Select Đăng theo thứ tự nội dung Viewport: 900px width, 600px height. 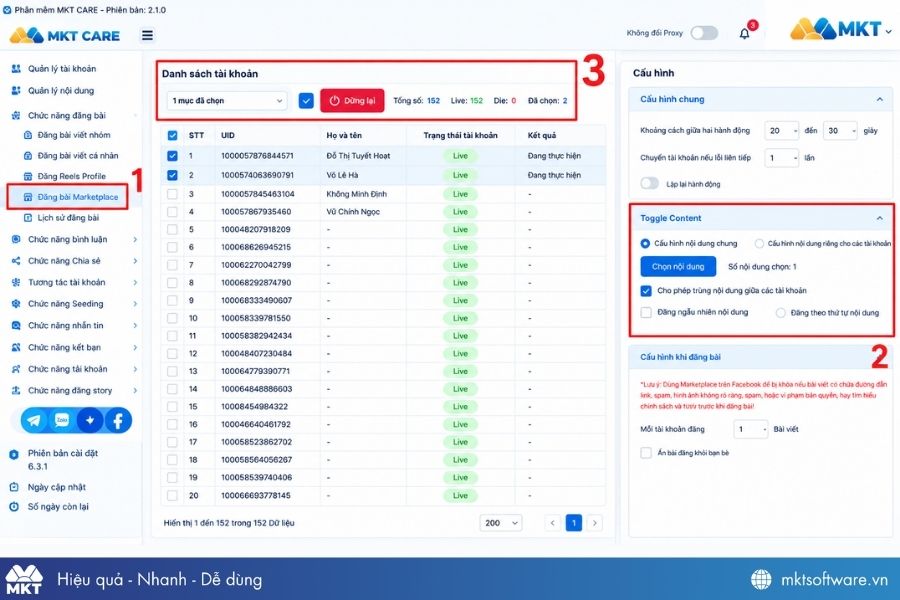(x=780, y=313)
